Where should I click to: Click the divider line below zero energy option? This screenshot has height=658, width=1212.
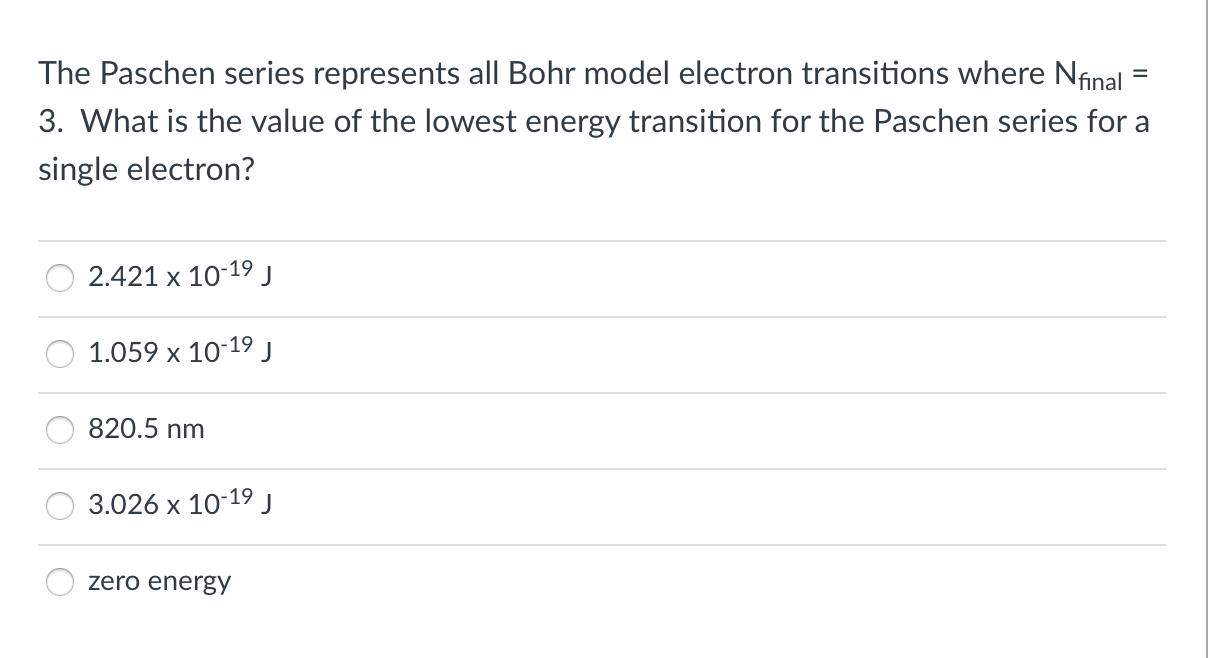click(x=600, y=617)
